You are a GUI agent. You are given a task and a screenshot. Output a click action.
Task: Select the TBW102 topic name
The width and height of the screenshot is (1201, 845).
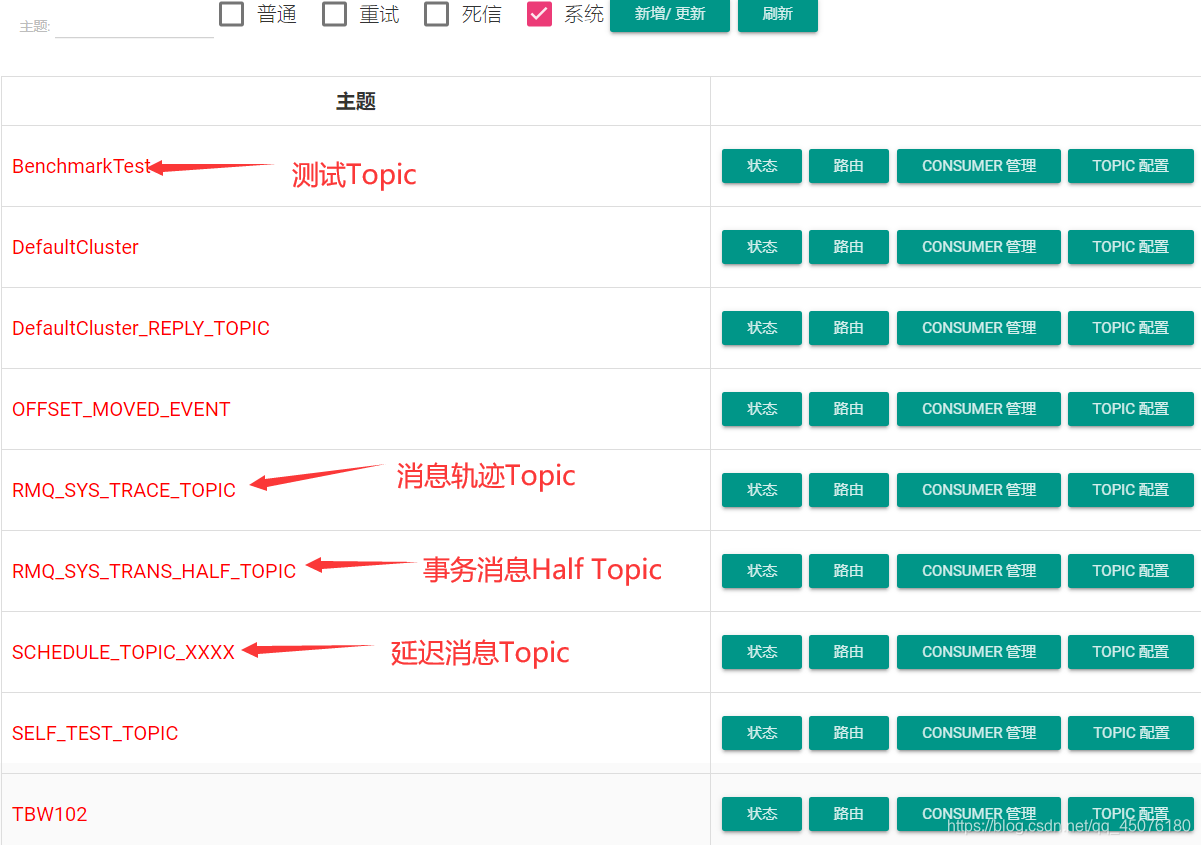[50, 814]
